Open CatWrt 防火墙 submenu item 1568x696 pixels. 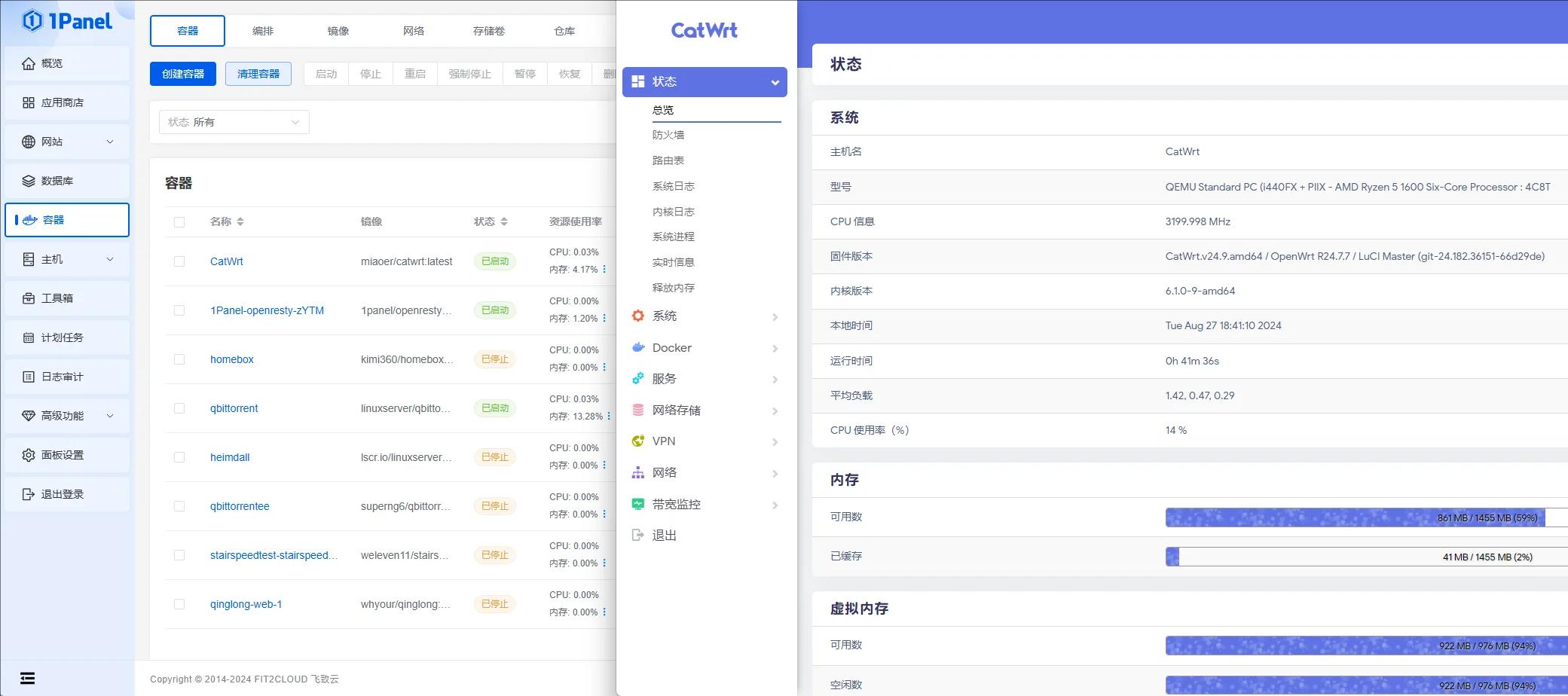coord(668,135)
